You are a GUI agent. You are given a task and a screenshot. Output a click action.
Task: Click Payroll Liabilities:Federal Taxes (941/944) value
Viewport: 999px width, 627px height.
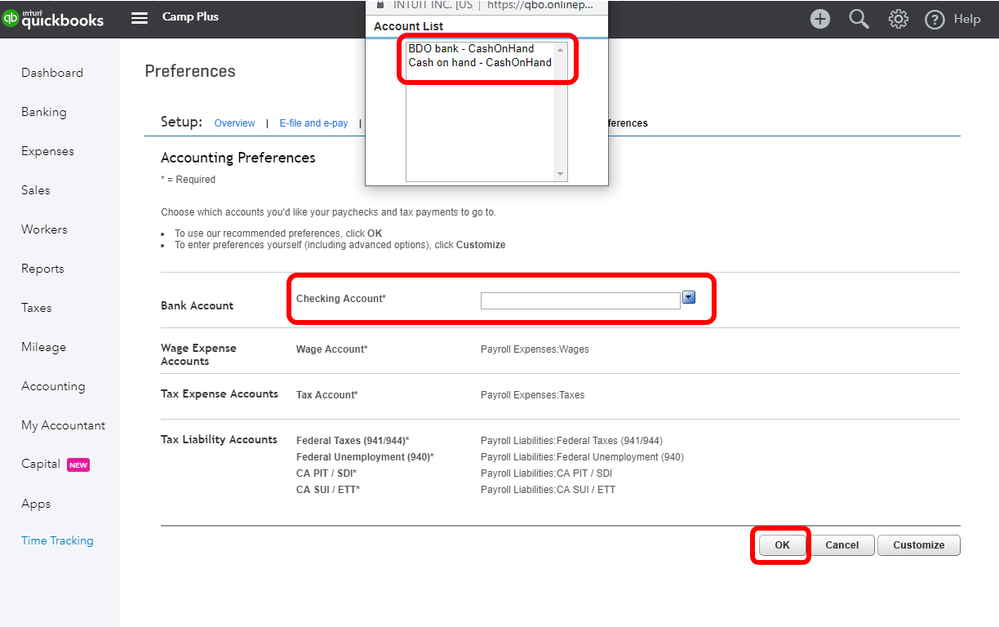coord(571,441)
